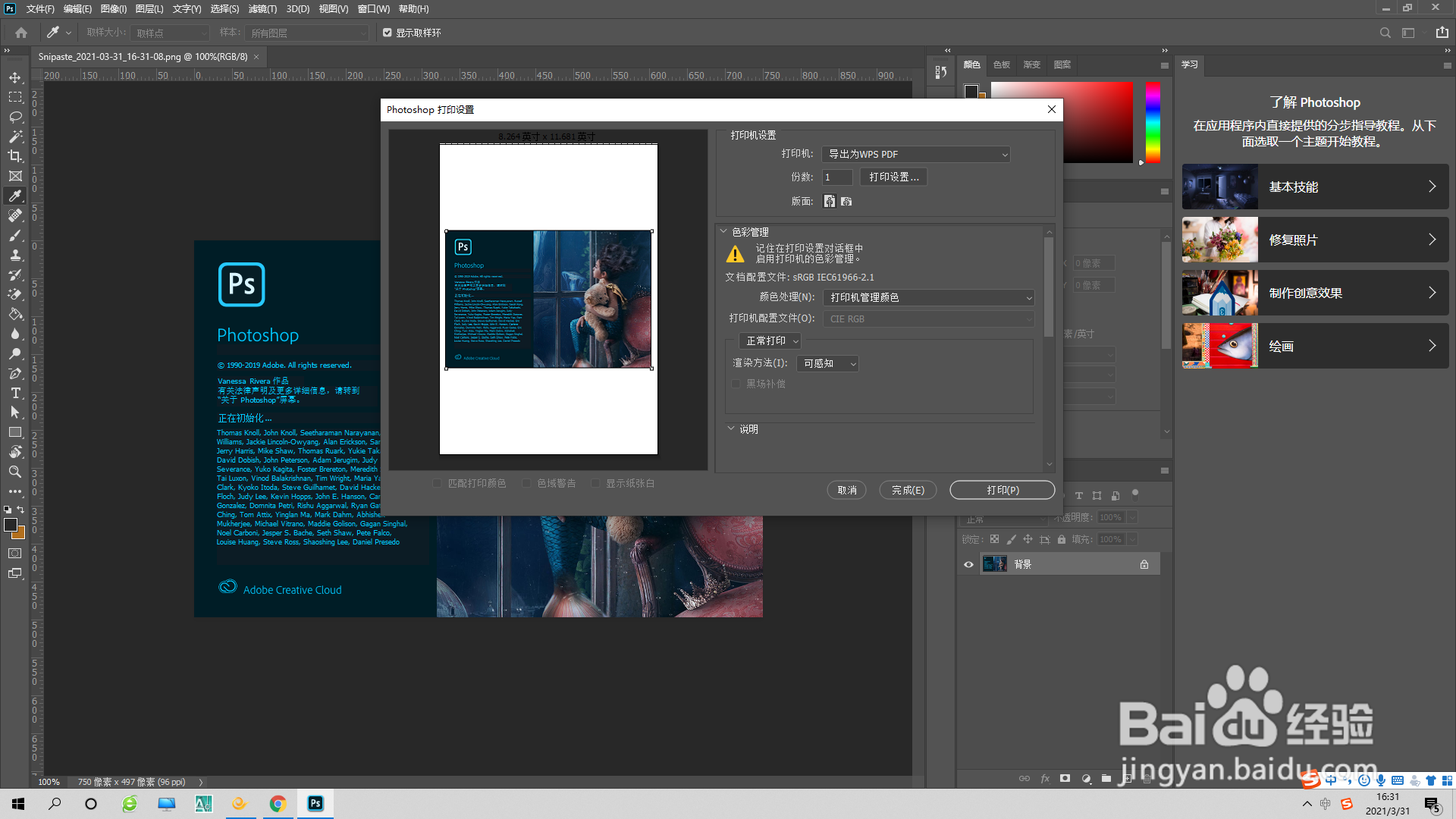Open the printer dropdown 导出为WPS PDF
The height and width of the screenshot is (819, 1456).
coord(916,154)
